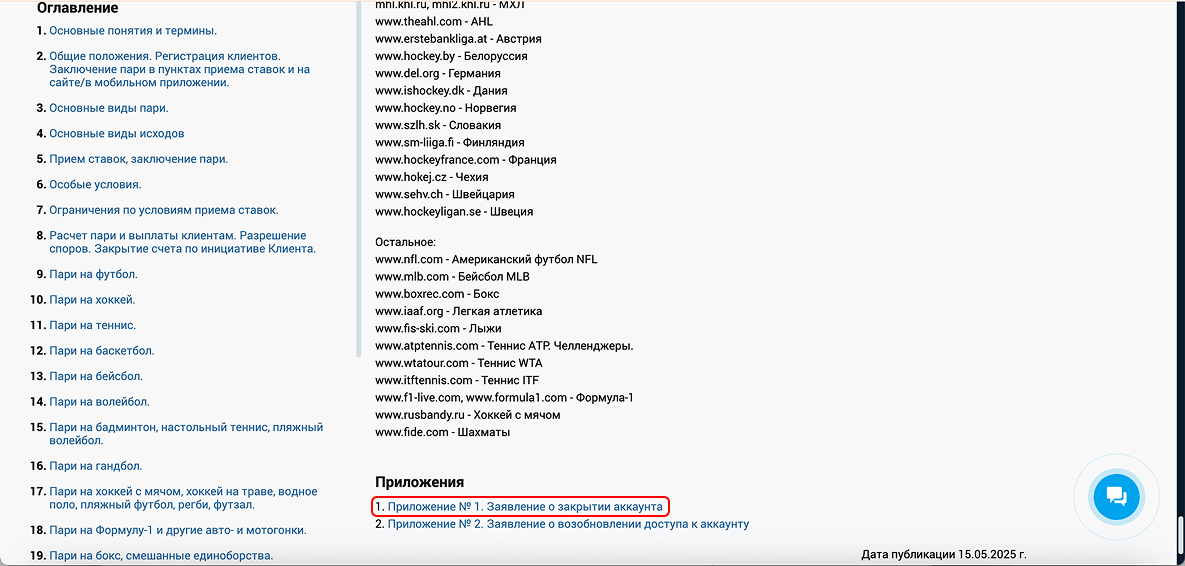Open 'Пари на хоккей с мячом, хоккей на траве' link
Viewport: 1185px width, 566px height.
(183, 498)
